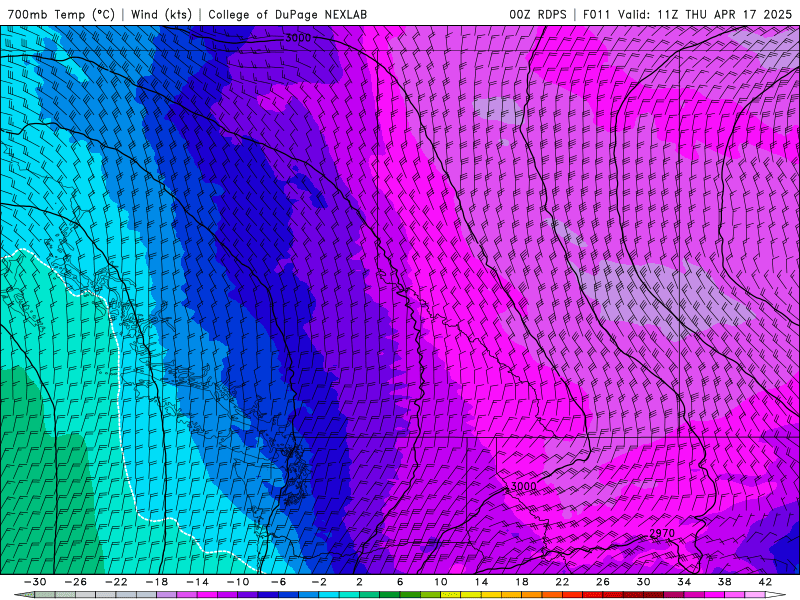
Task: Select the 2970 contour label
Action: click(x=662, y=533)
